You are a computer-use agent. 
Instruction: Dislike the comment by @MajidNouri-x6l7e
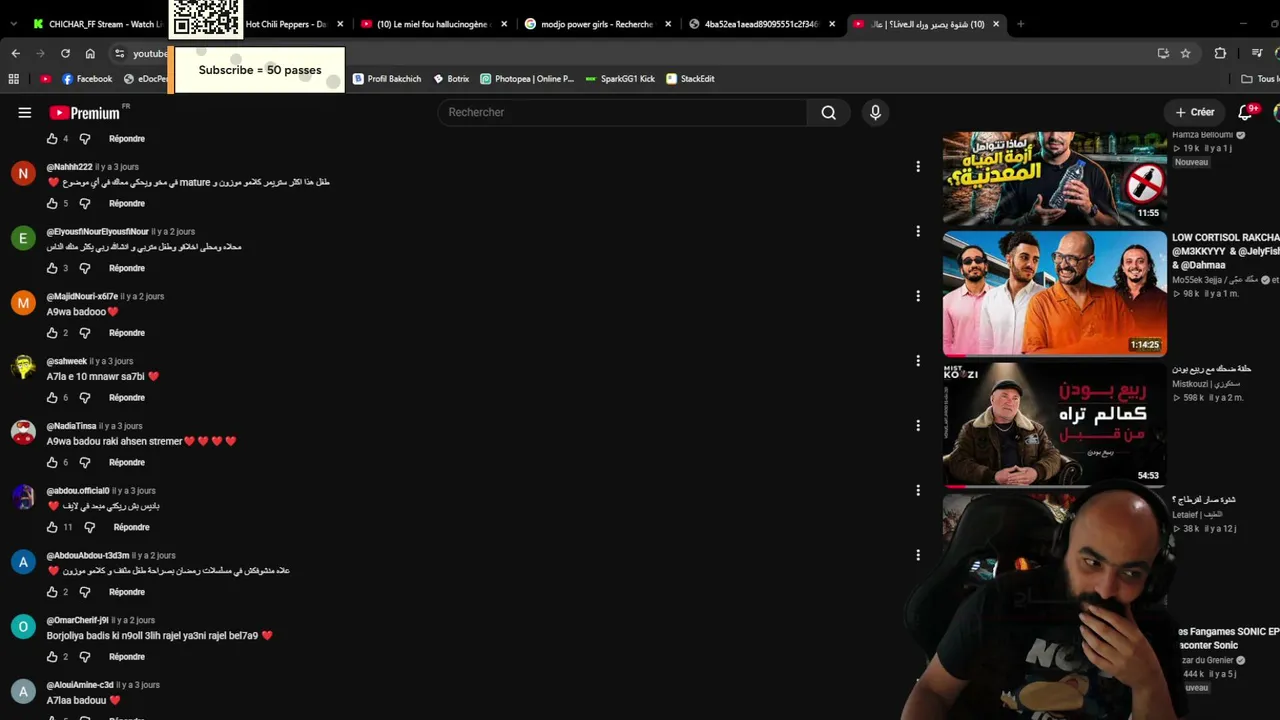(x=85, y=333)
